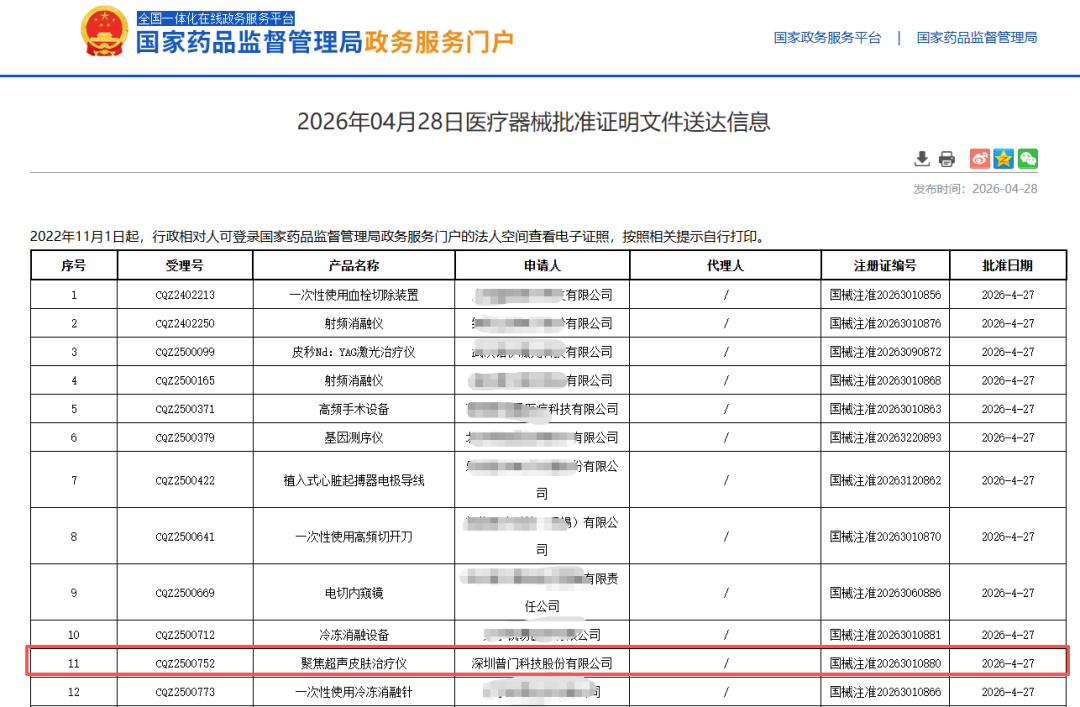1080x707 pixels.
Task: Click the 申请人 column header
Action: pos(542,265)
